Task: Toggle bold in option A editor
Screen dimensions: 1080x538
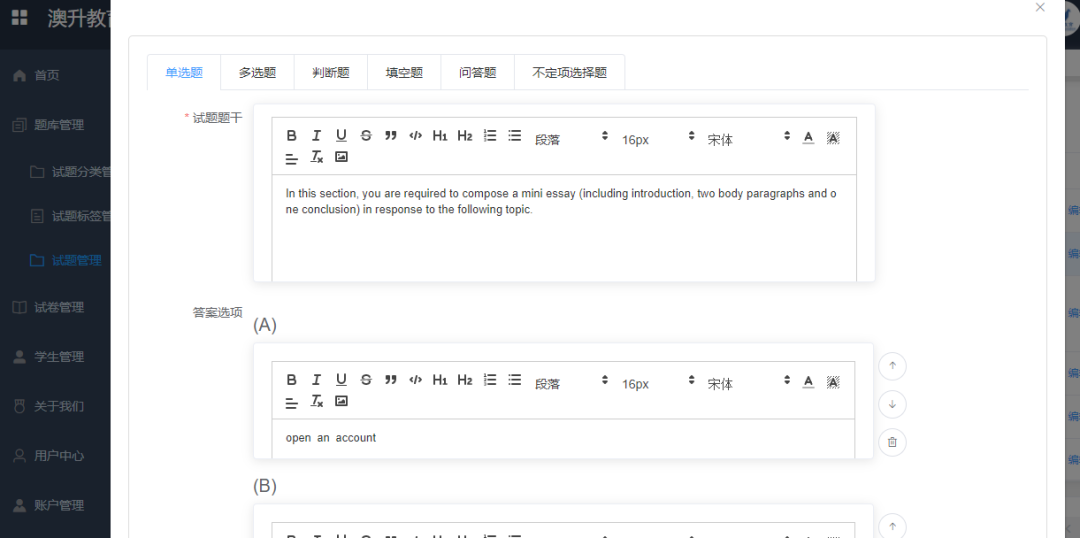Action: [x=291, y=380]
